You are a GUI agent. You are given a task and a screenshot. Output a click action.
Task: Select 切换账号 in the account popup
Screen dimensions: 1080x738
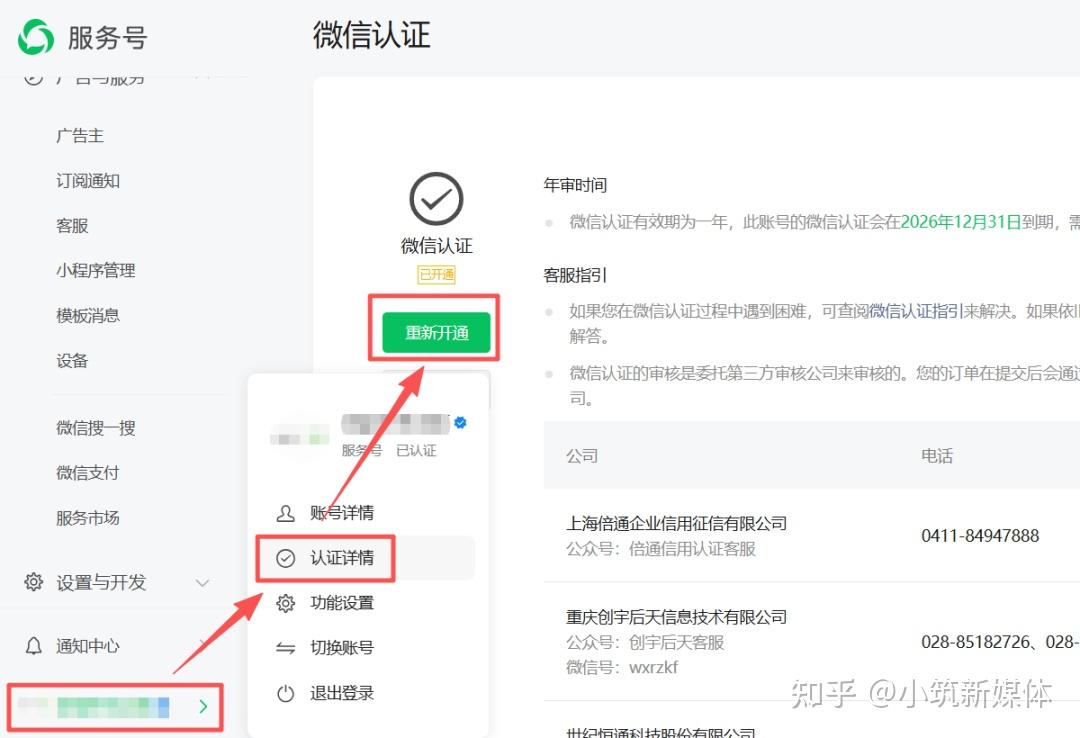342,648
